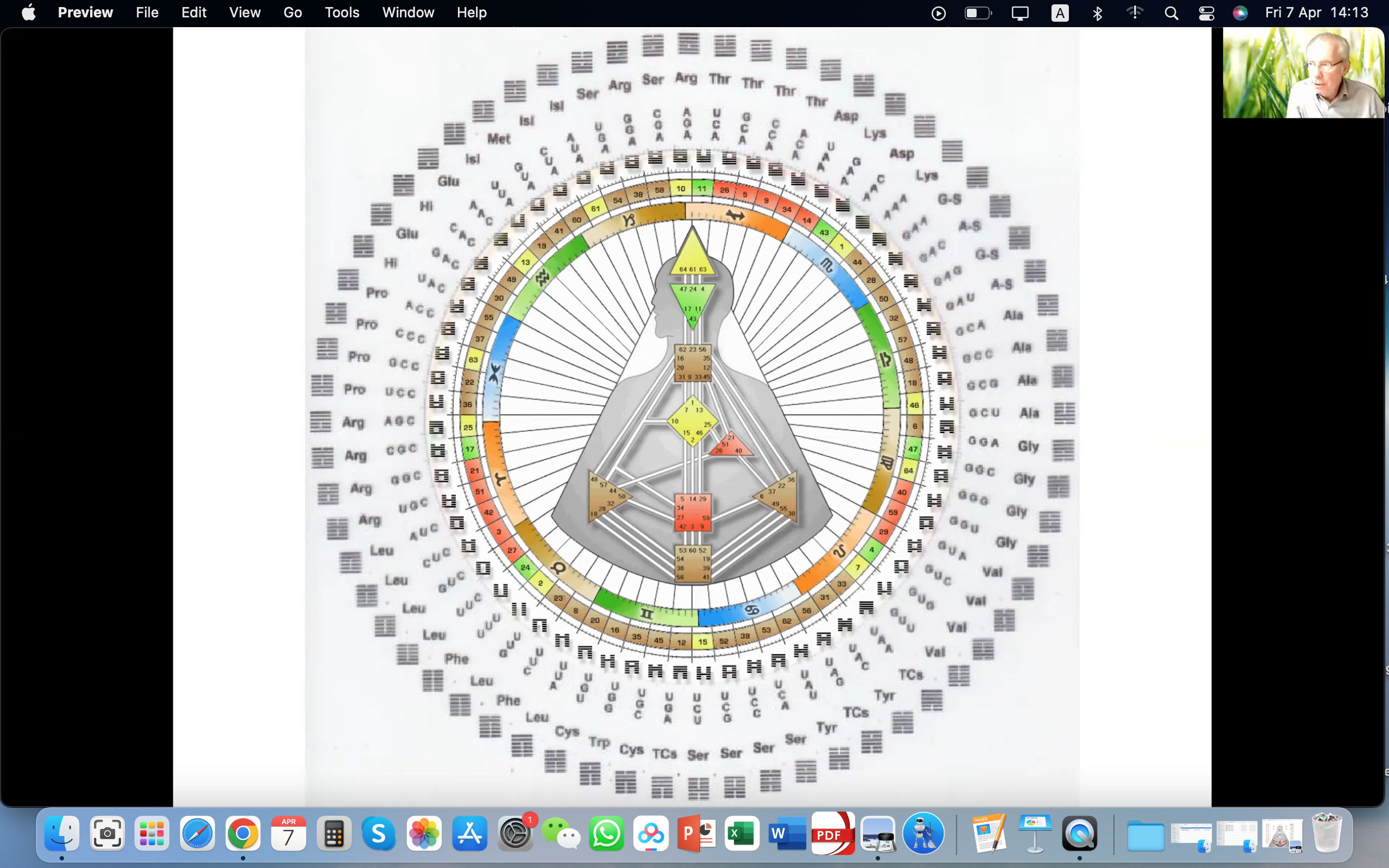Open WeChat from the Dock
This screenshot has height=868, width=1389.
560,834
